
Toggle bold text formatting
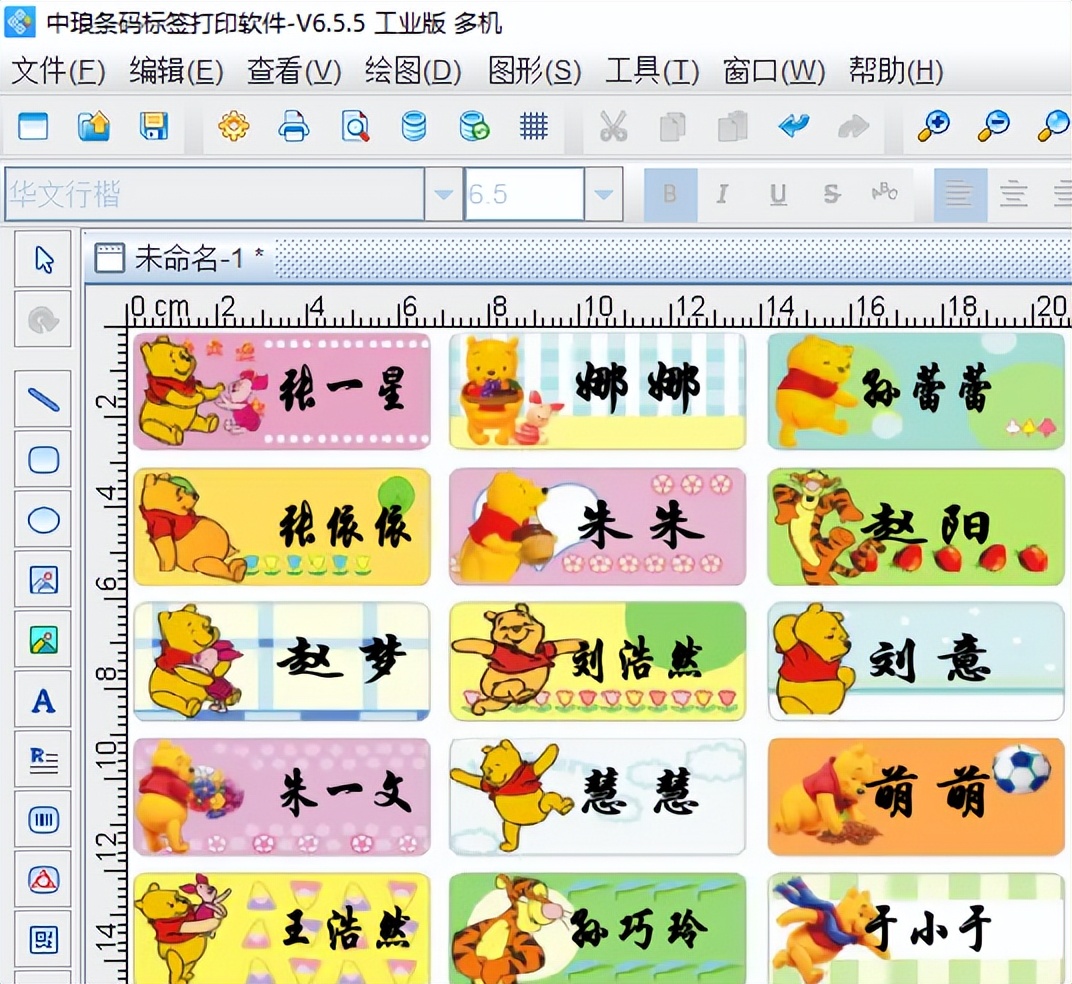click(x=669, y=194)
